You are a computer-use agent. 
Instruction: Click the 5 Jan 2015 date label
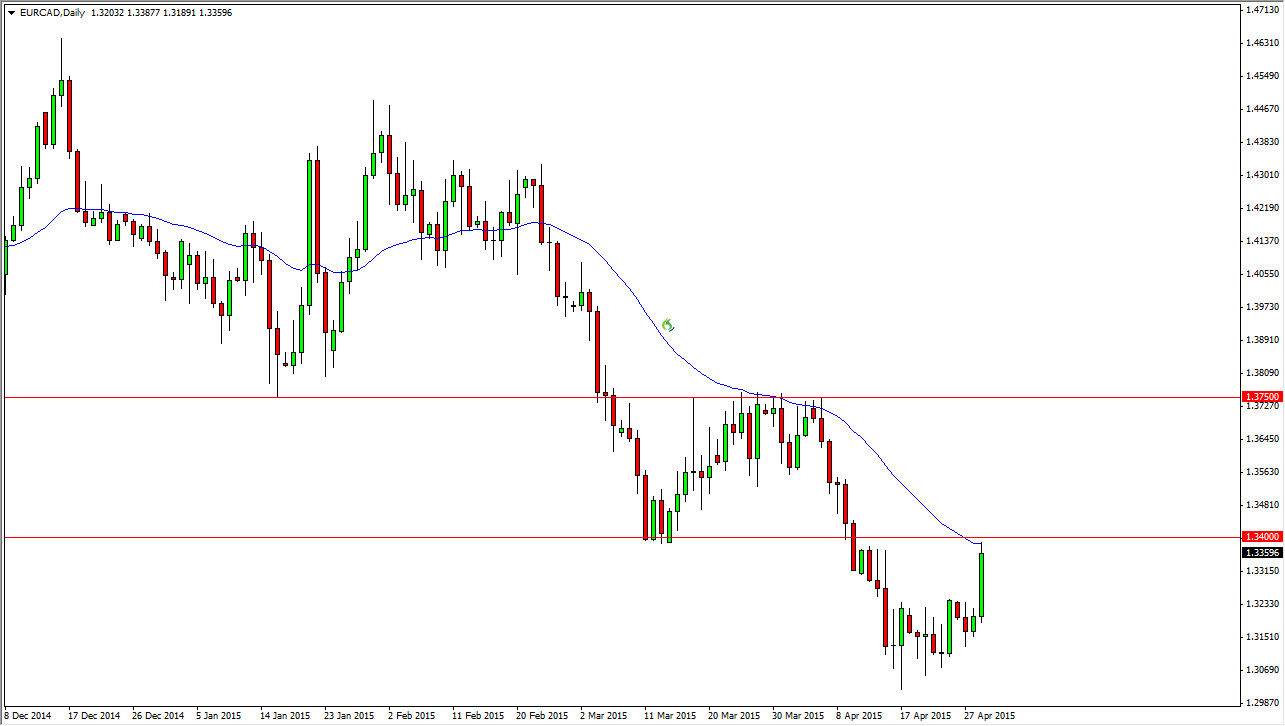(x=219, y=716)
